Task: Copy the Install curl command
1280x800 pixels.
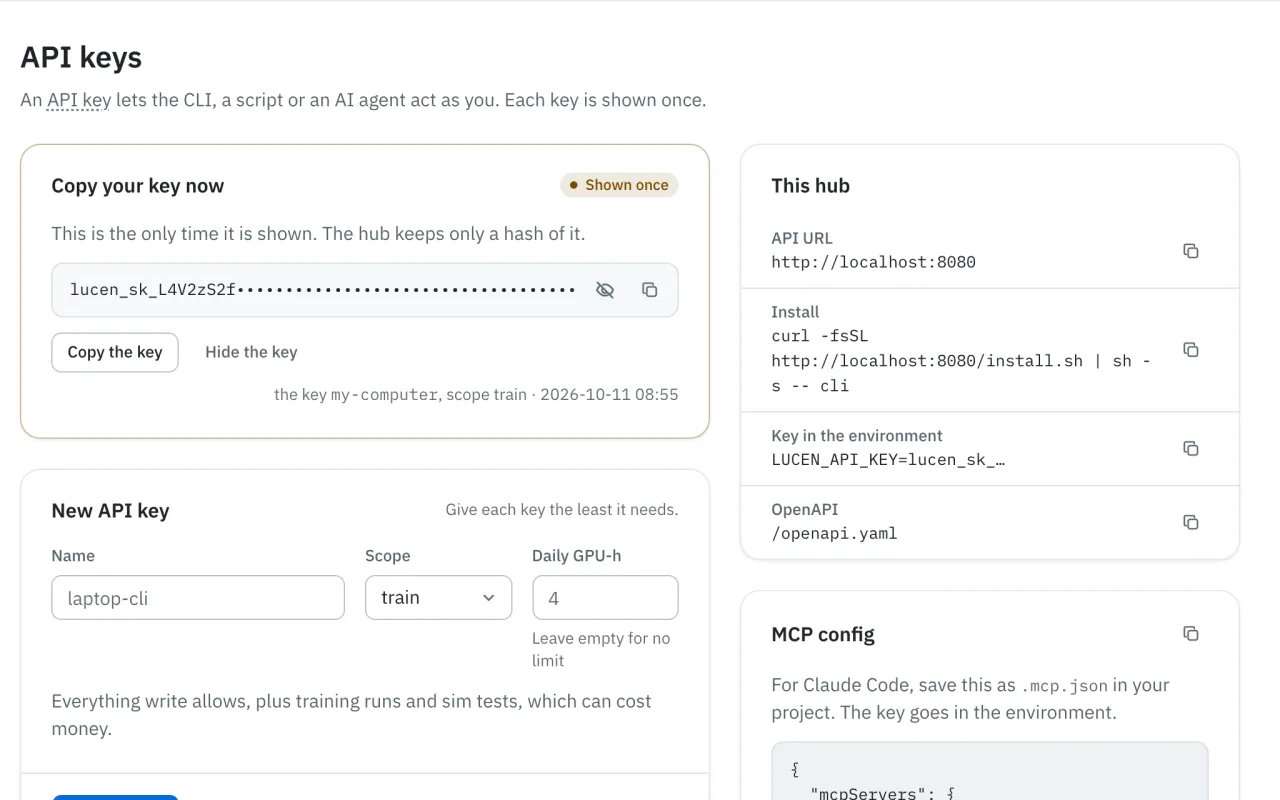Action: pos(1190,350)
